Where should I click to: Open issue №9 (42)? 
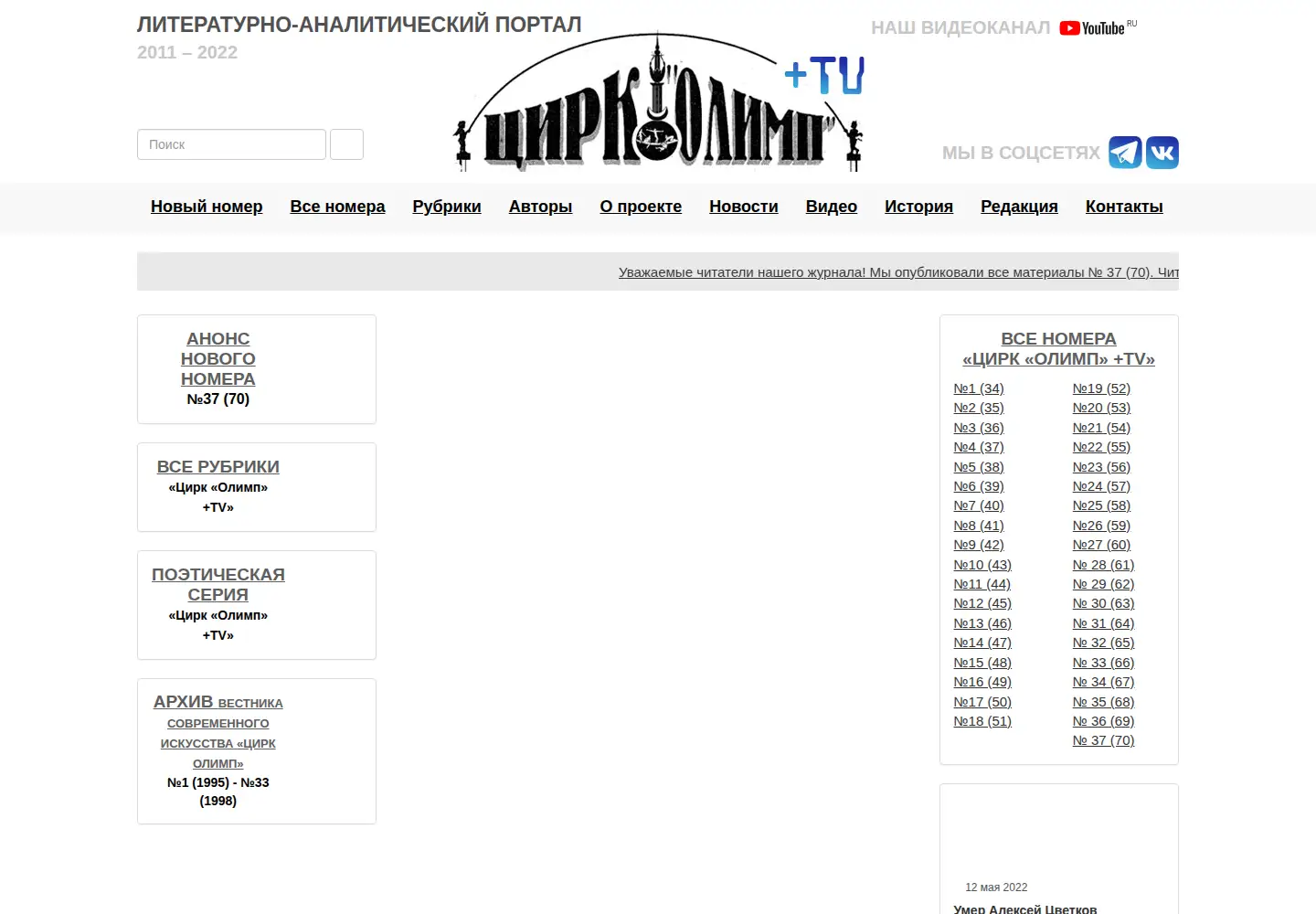click(979, 545)
